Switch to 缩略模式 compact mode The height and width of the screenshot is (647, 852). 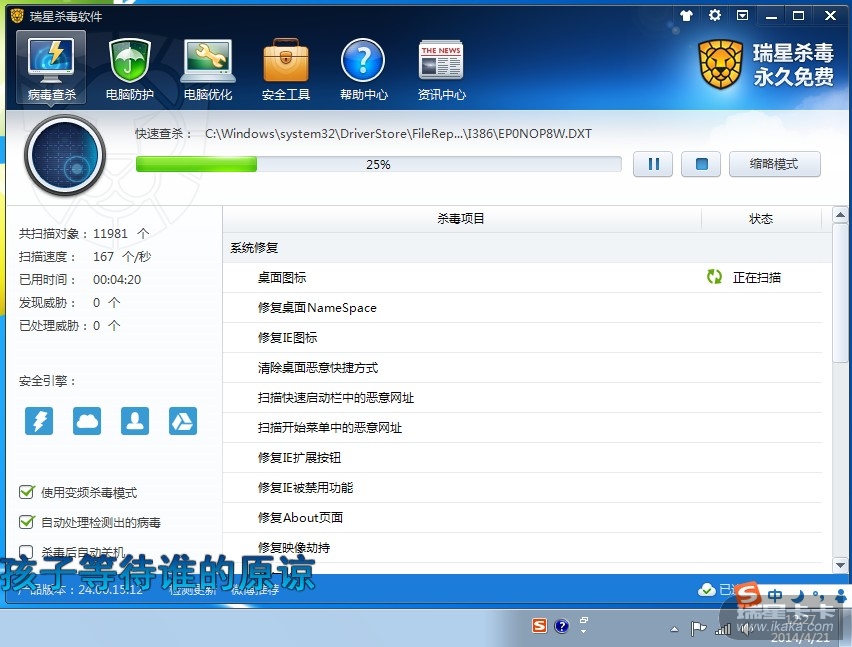[x=774, y=164]
